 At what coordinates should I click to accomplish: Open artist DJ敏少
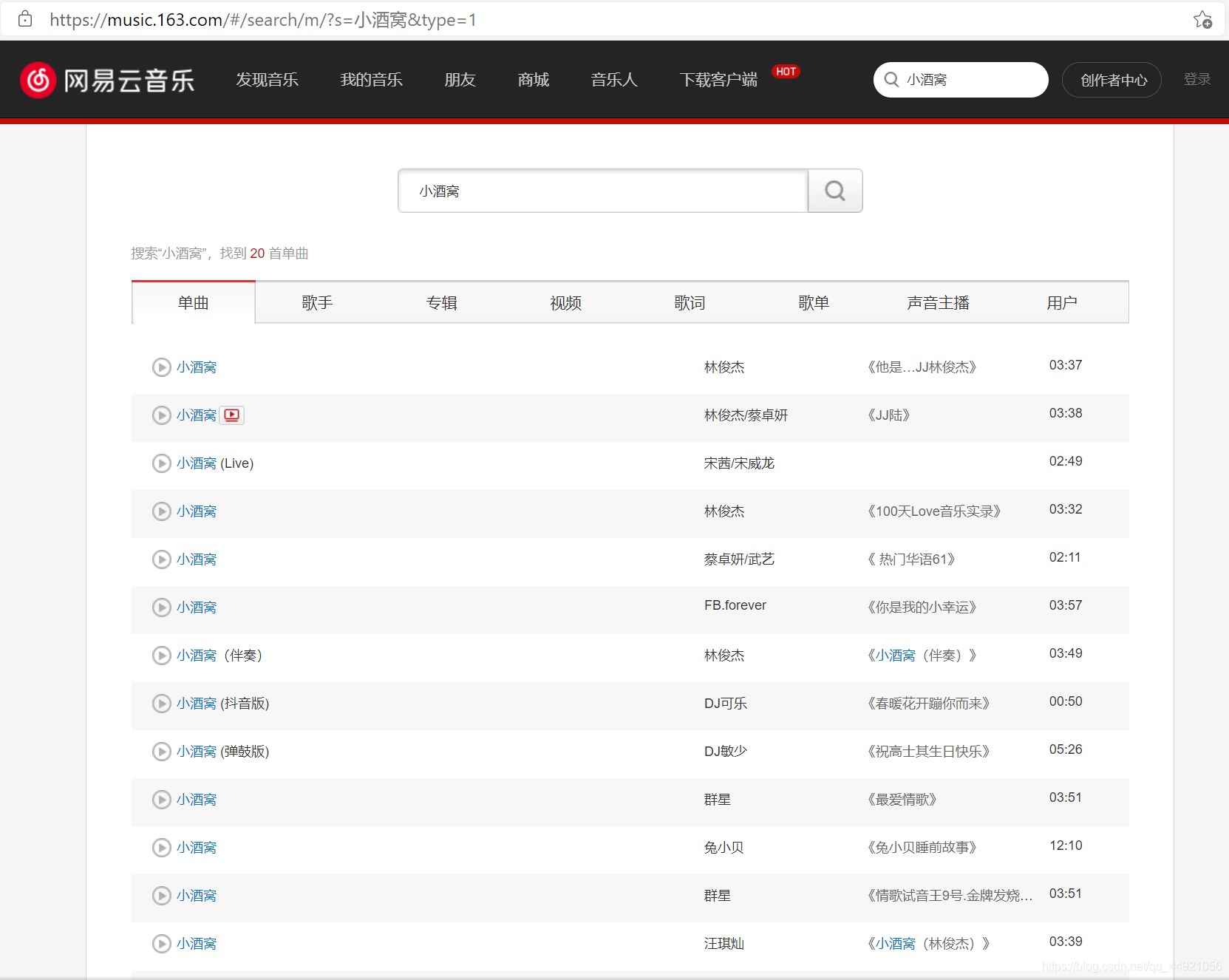[726, 752]
